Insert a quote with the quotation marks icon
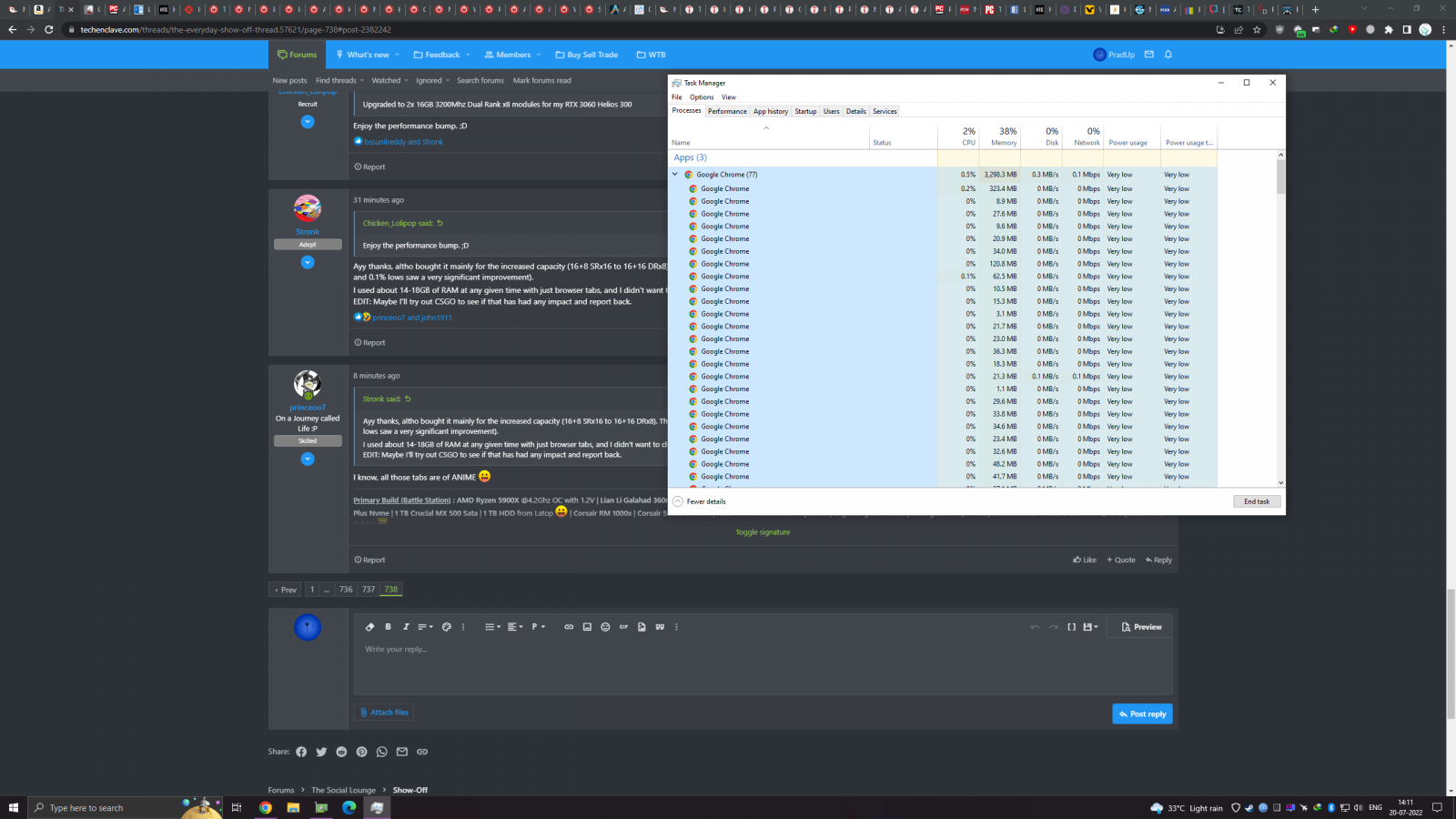This screenshot has height=819, width=1456. tap(660, 627)
